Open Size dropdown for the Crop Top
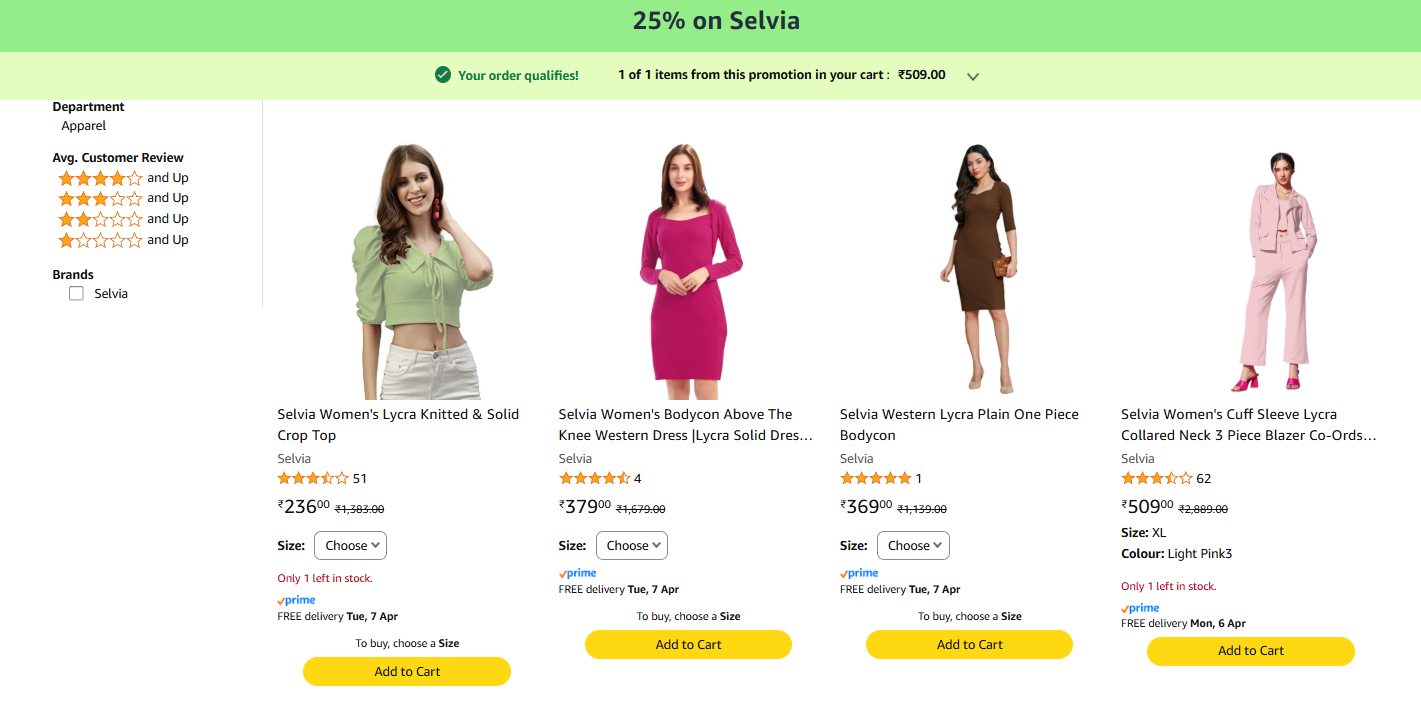The width and height of the screenshot is (1421, 704). [x=350, y=546]
